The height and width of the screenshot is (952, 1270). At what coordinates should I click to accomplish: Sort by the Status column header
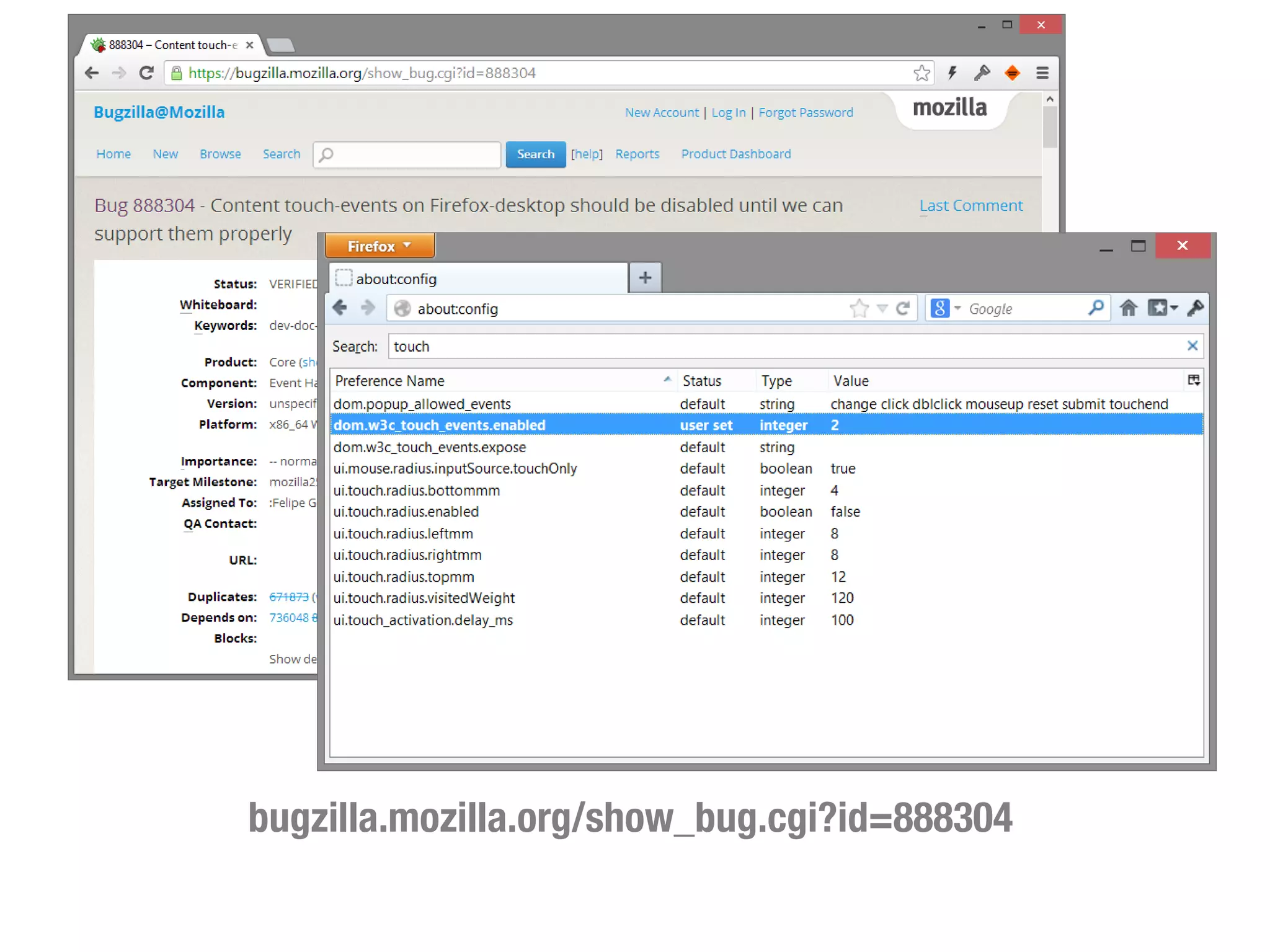716,381
